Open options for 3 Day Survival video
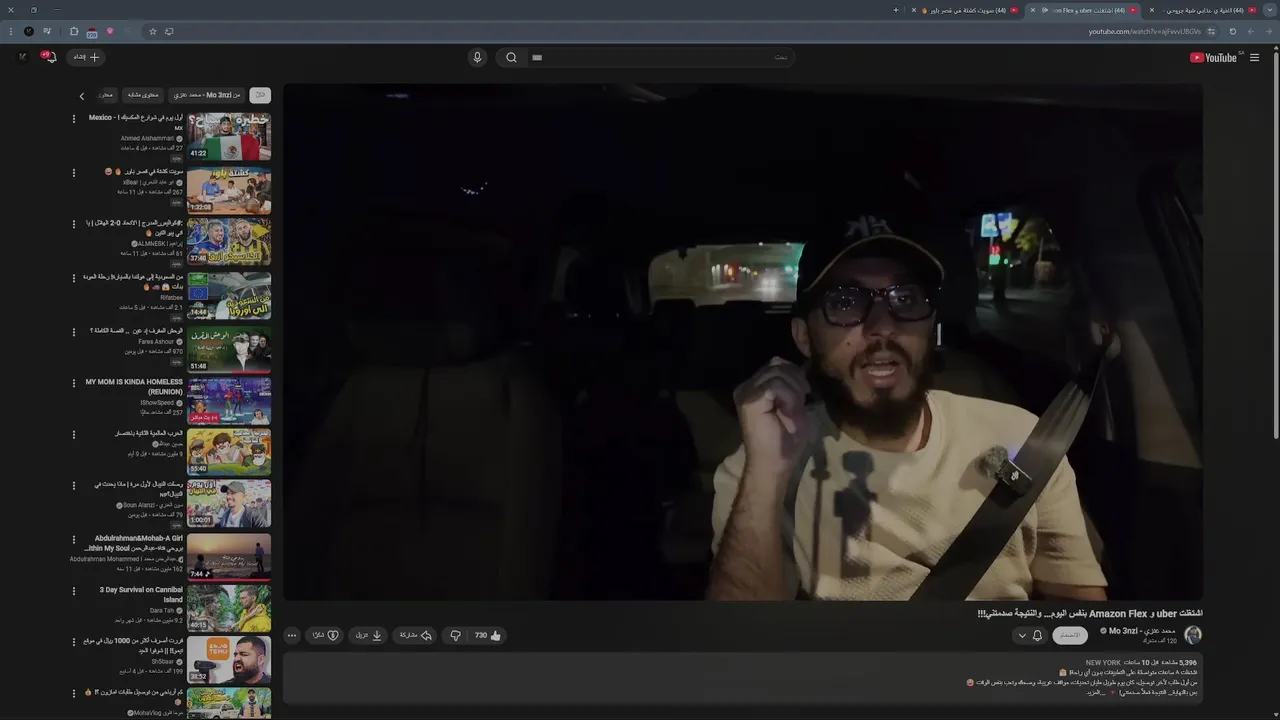This screenshot has width=1280, height=720. coord(73,591)
